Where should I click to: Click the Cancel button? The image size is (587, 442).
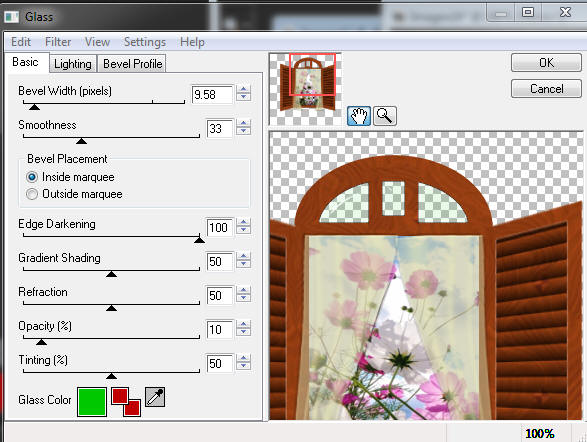coord(546,89)
